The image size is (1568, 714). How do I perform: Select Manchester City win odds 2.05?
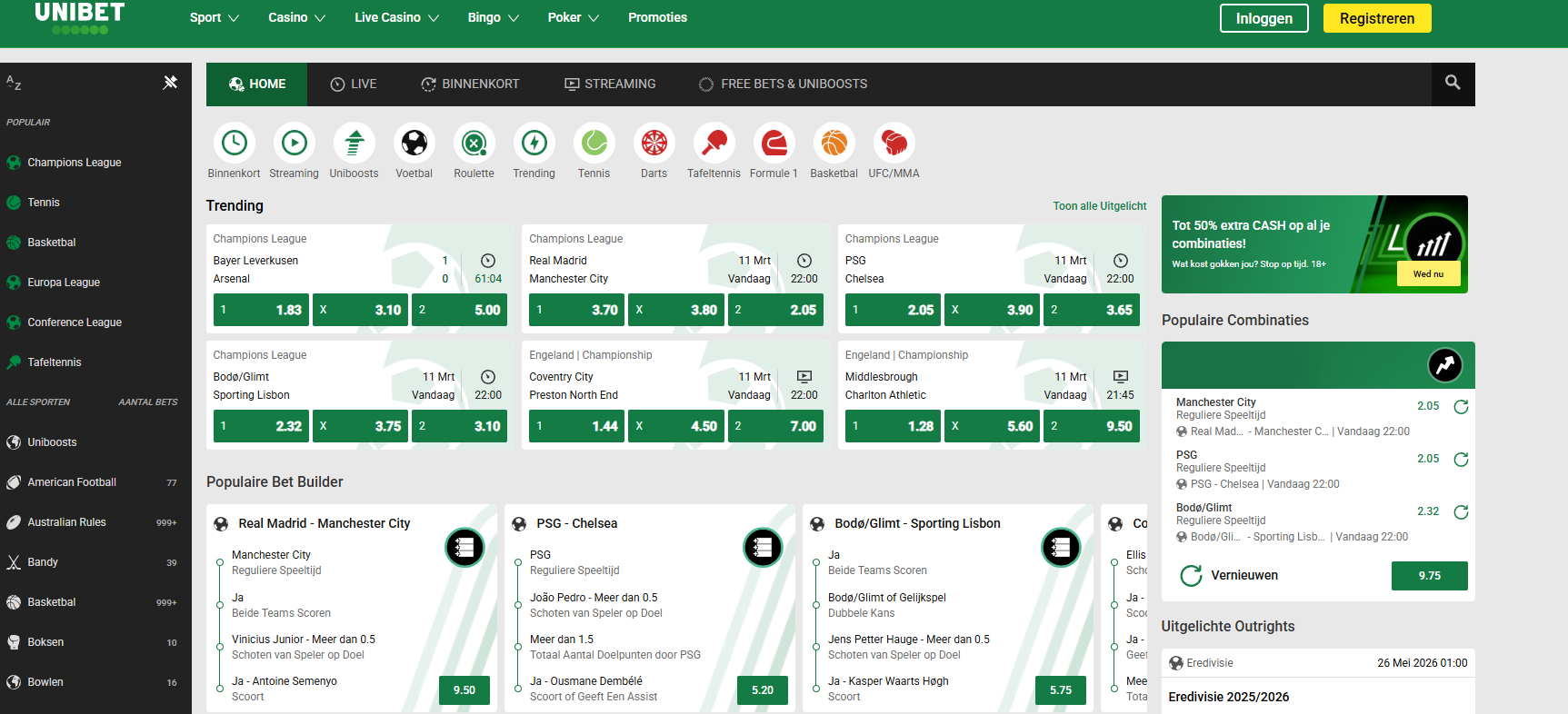pyautogui.click(x=775, y=310)
